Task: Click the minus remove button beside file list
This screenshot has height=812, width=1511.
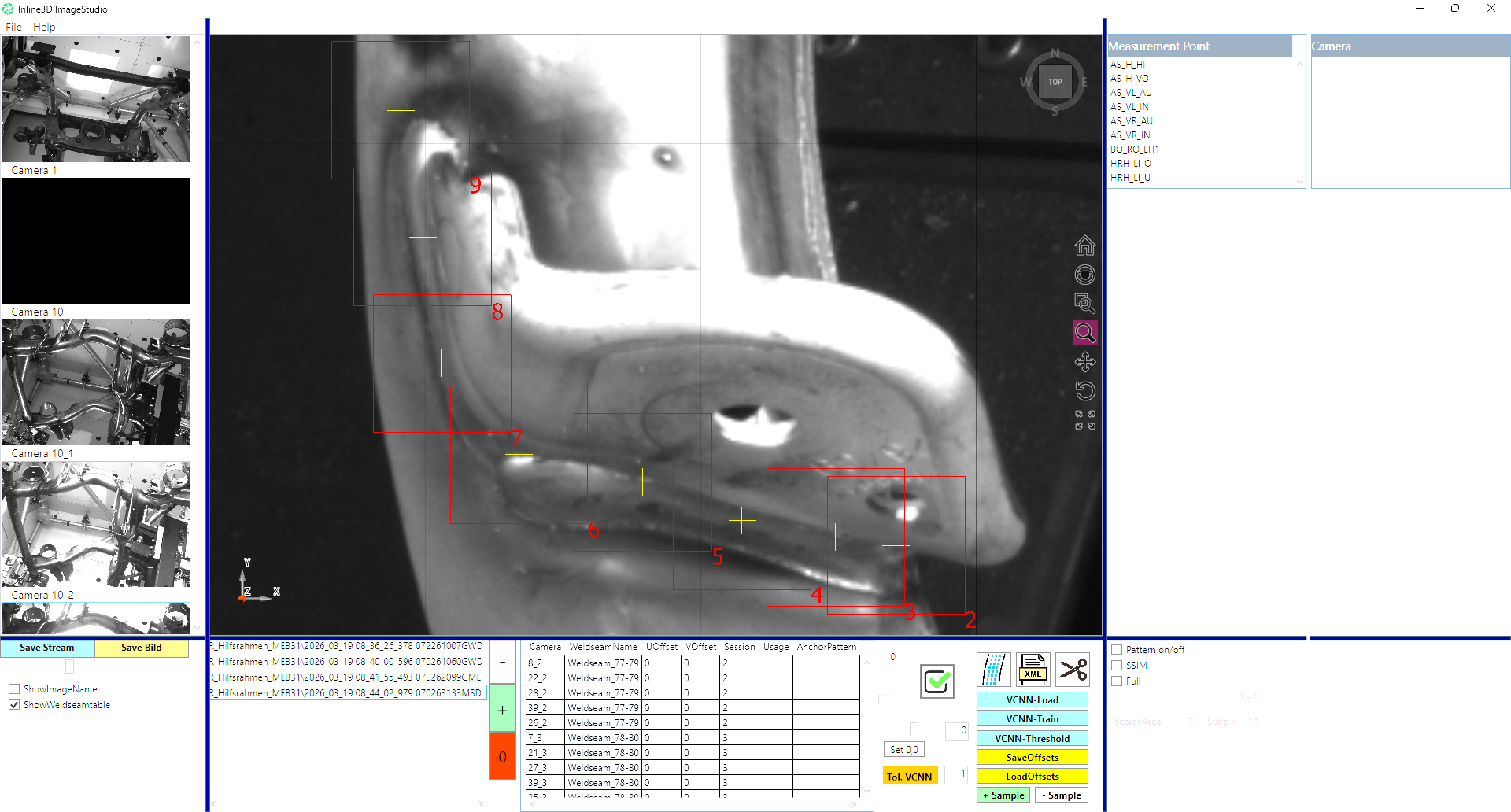Action: point(502,662)
